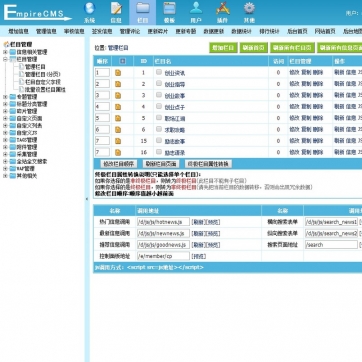Tick the checkbox in row ID 4
Screen dimensions: 362x362
pos(159,106)
